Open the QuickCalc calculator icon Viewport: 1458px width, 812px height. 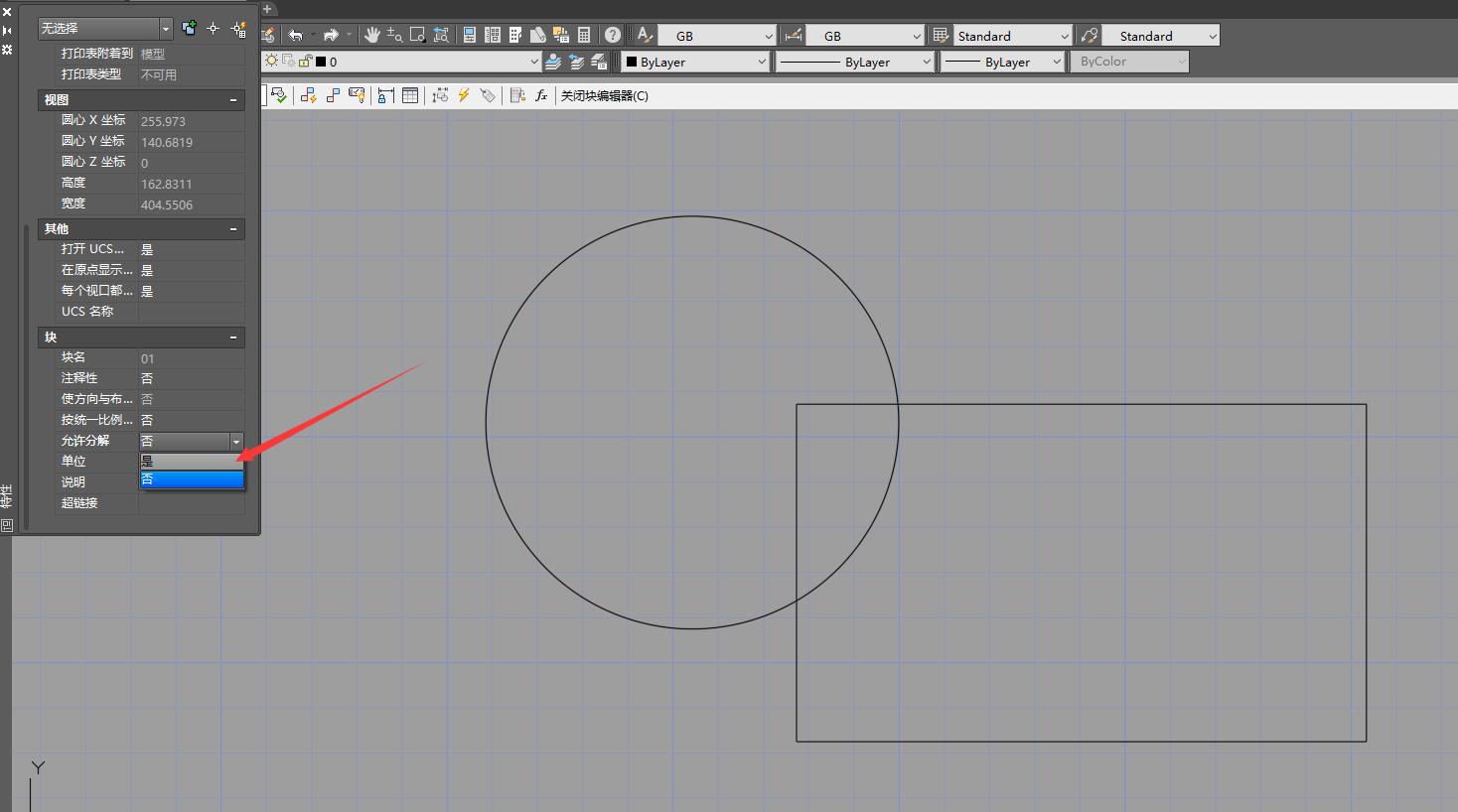584,36
